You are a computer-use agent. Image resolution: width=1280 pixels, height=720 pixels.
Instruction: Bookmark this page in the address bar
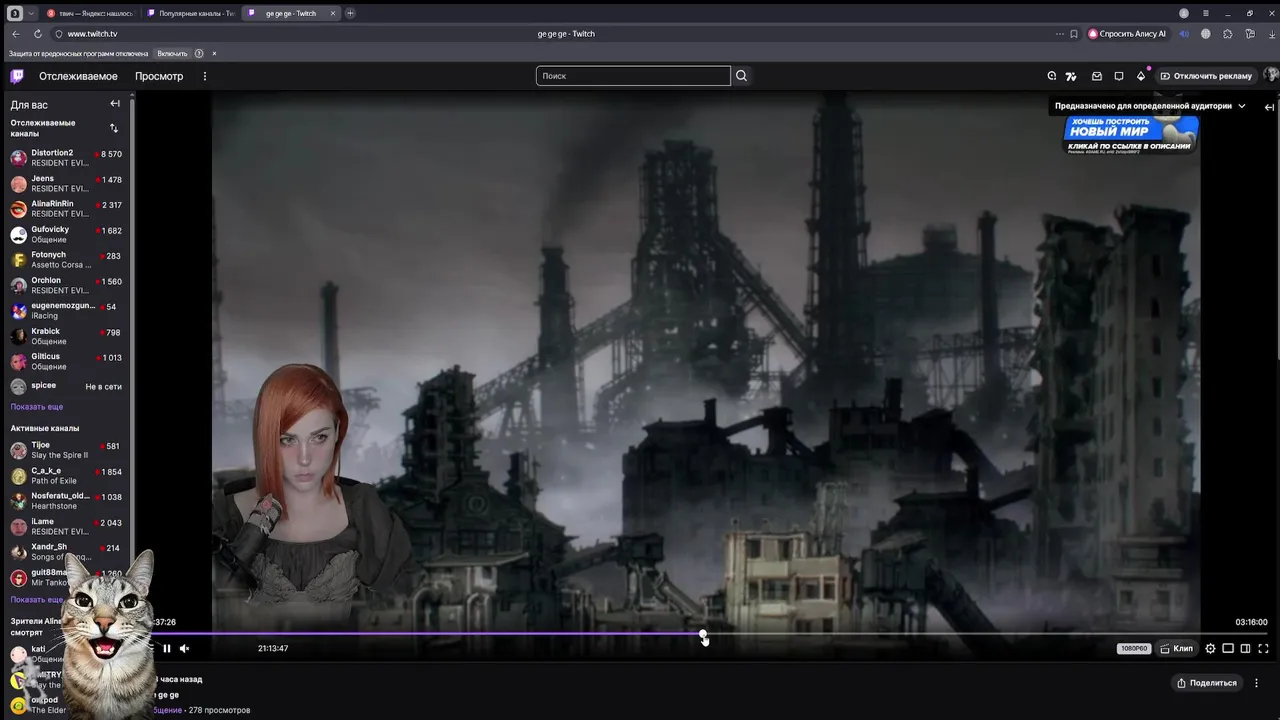pyautogui.click(x=1074, y=34)
